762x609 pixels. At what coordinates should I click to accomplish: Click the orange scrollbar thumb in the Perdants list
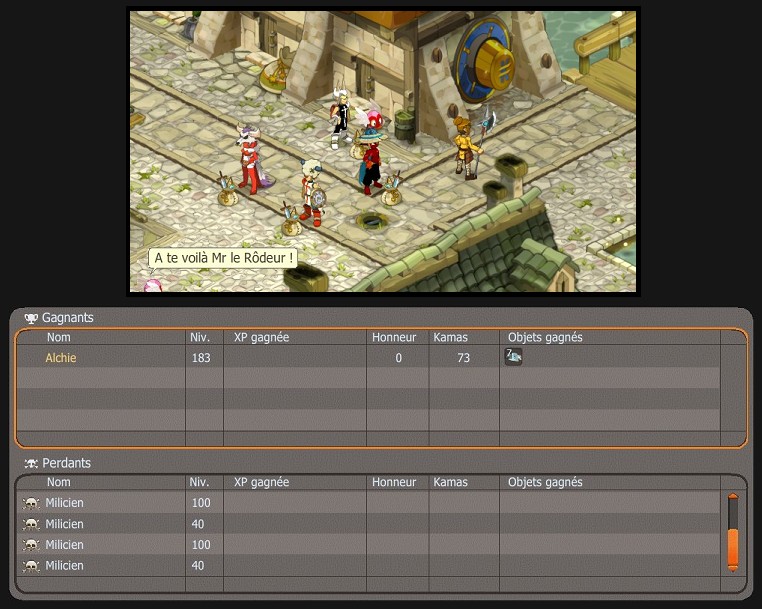[x=733, y=547]
